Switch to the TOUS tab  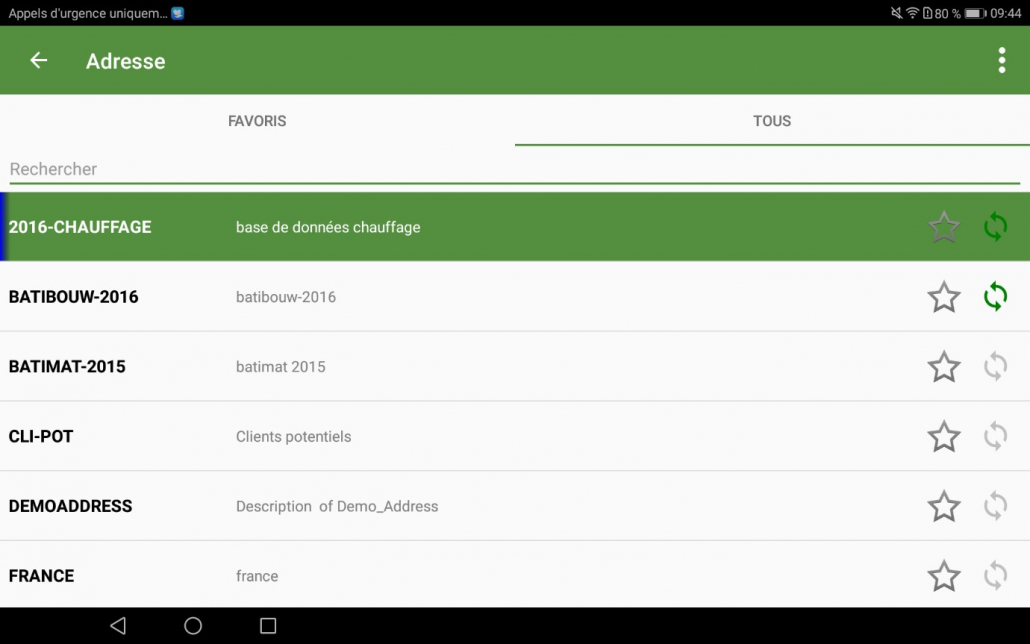pyautogui.click(x=772, y=121)
